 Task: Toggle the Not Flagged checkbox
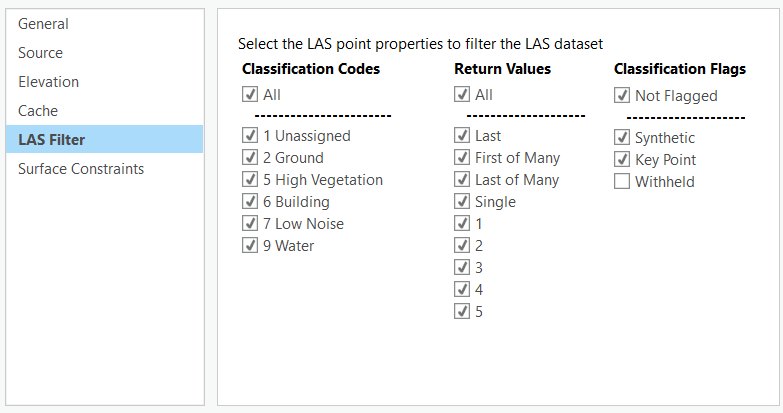pyautogui.click(x=622, y=96)
